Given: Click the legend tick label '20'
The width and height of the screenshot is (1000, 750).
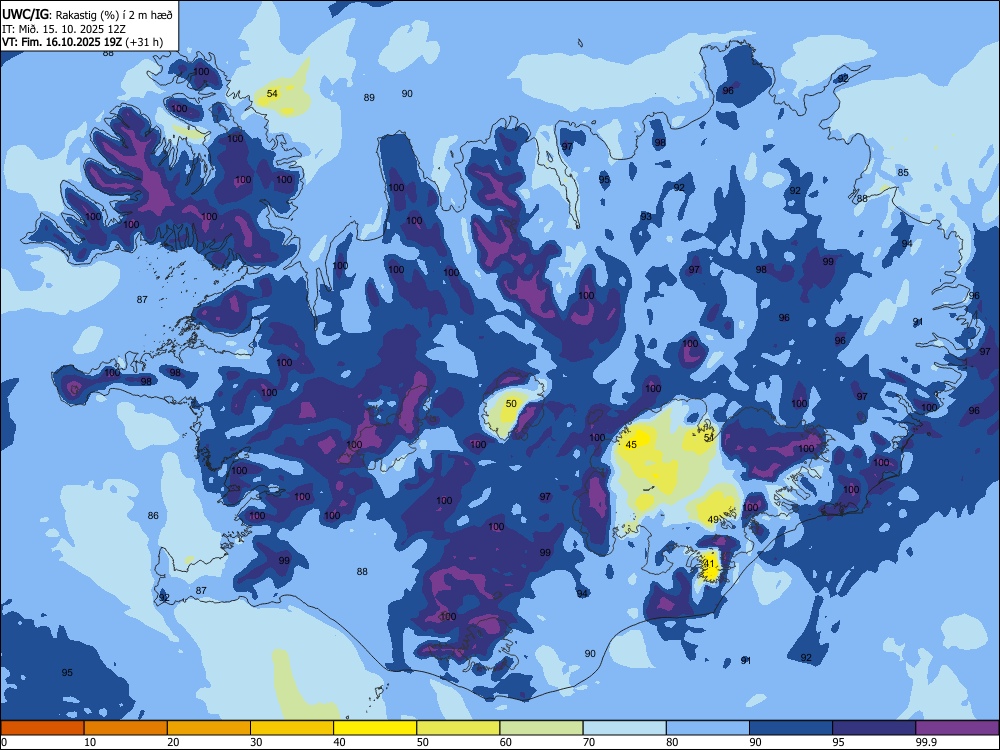Looking at the screenshot, I should coord(173,742).
